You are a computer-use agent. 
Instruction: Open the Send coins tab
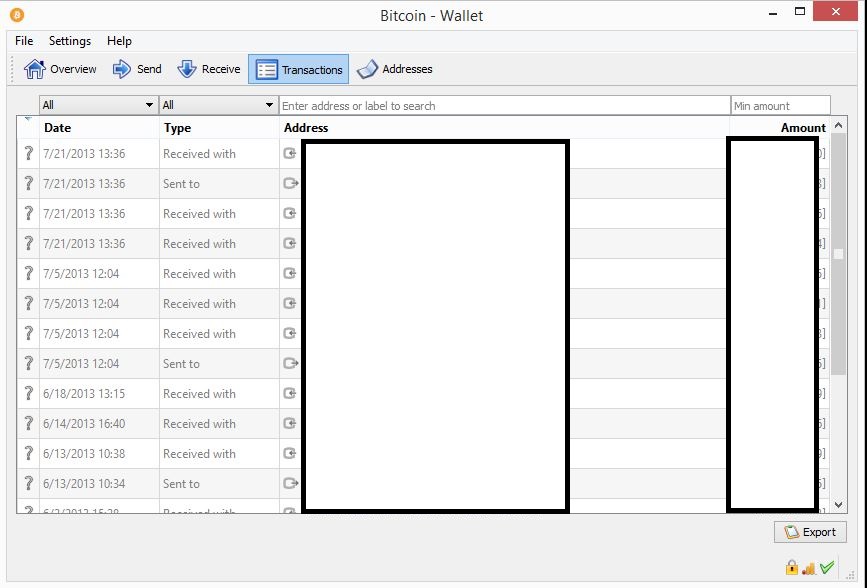coord(137,69)
